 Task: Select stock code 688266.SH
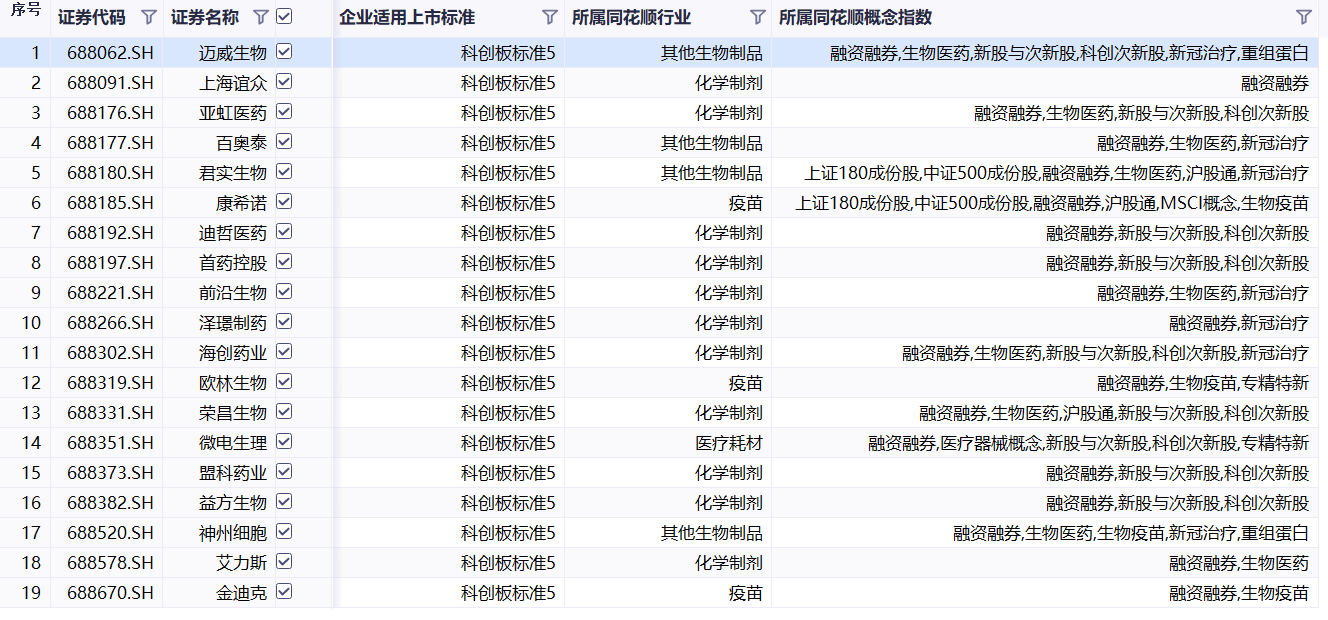coord(111,323)
